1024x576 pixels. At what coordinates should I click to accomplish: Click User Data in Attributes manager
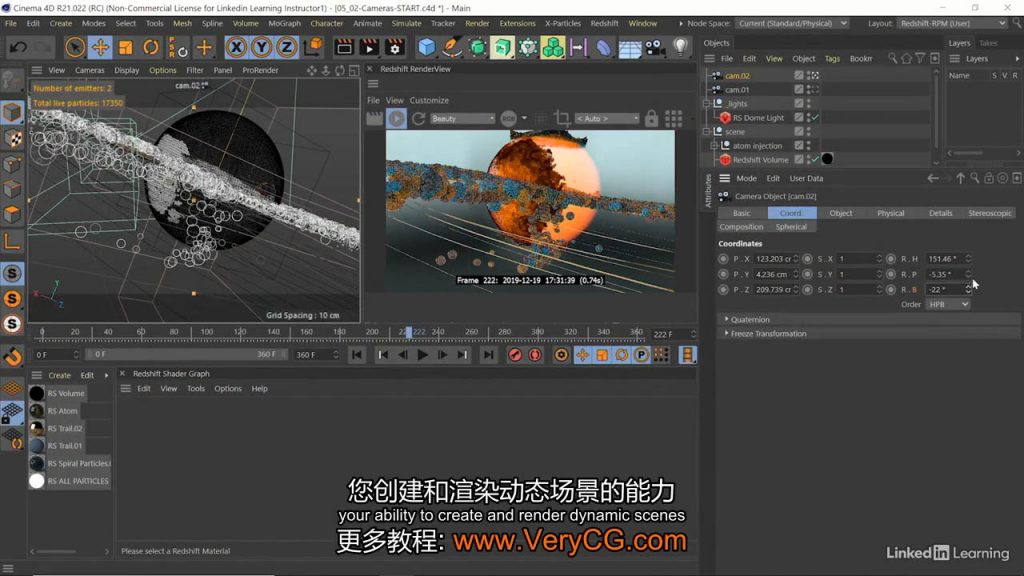[806, 178]
